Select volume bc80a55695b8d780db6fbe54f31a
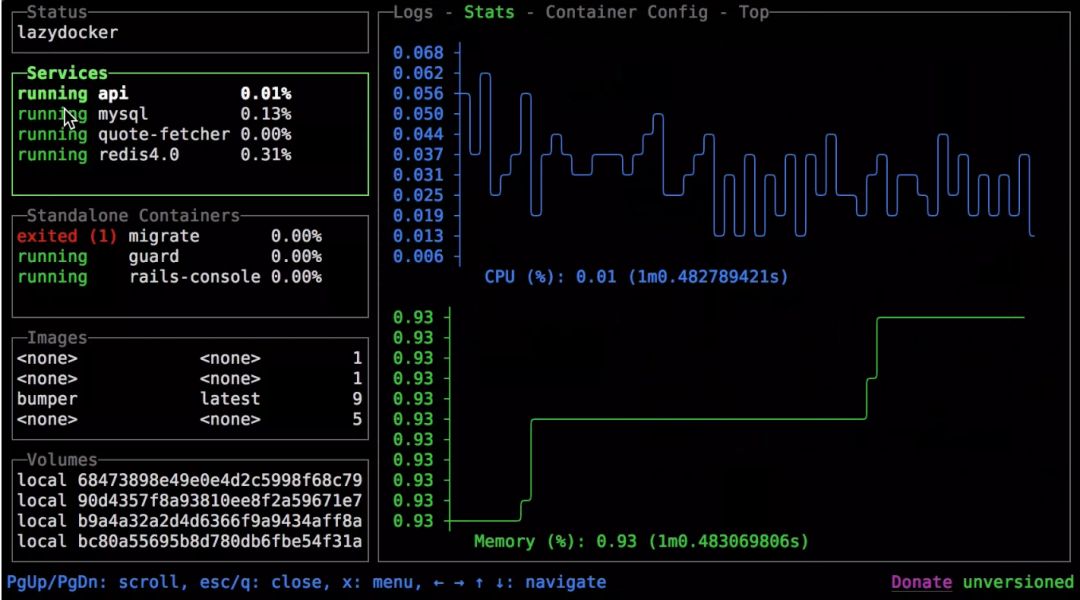Viewport: 1080px width, 600px height. [190, 541]
